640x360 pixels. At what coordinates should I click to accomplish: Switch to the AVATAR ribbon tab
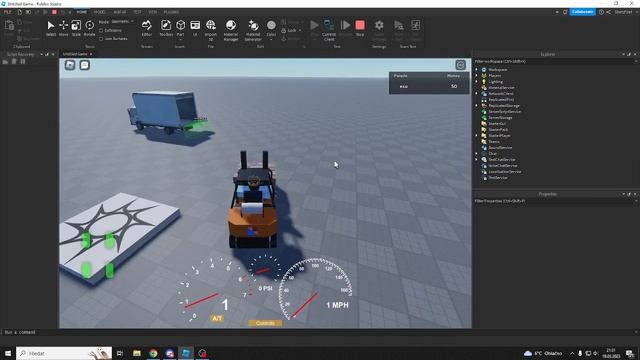click(x=120, y=12)
